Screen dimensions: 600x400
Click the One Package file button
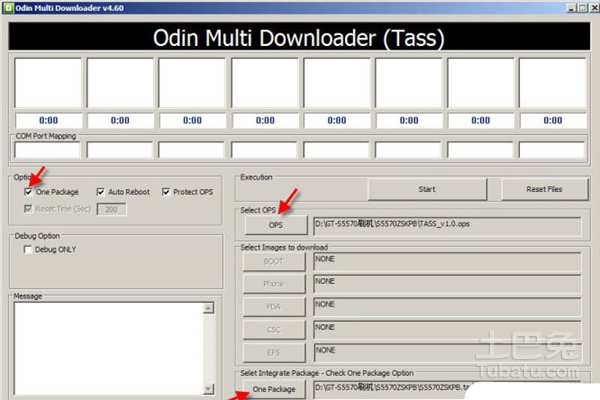[274, 389]
